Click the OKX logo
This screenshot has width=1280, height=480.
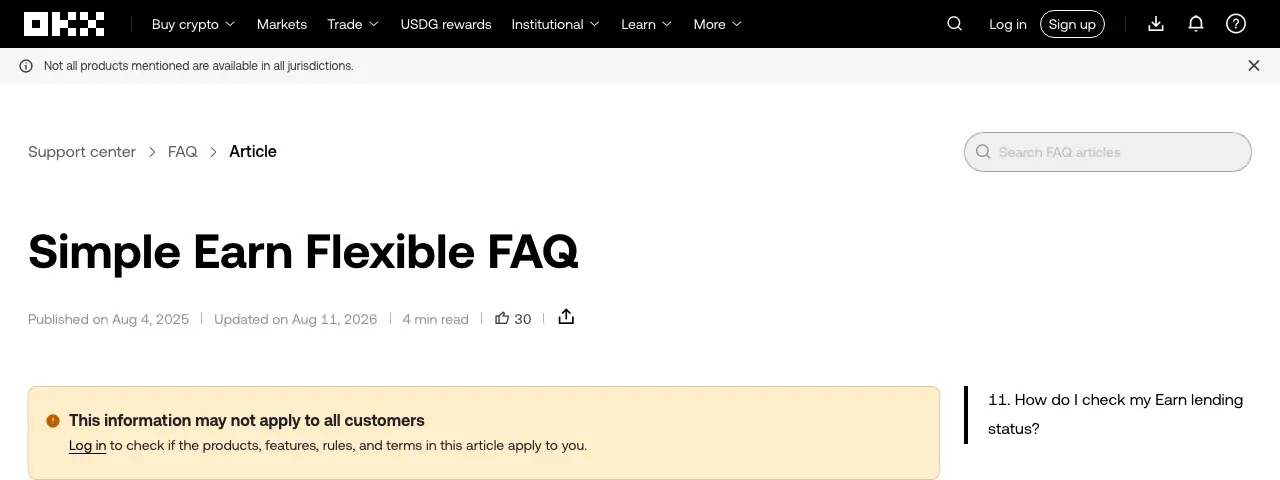tap(64, 24)
